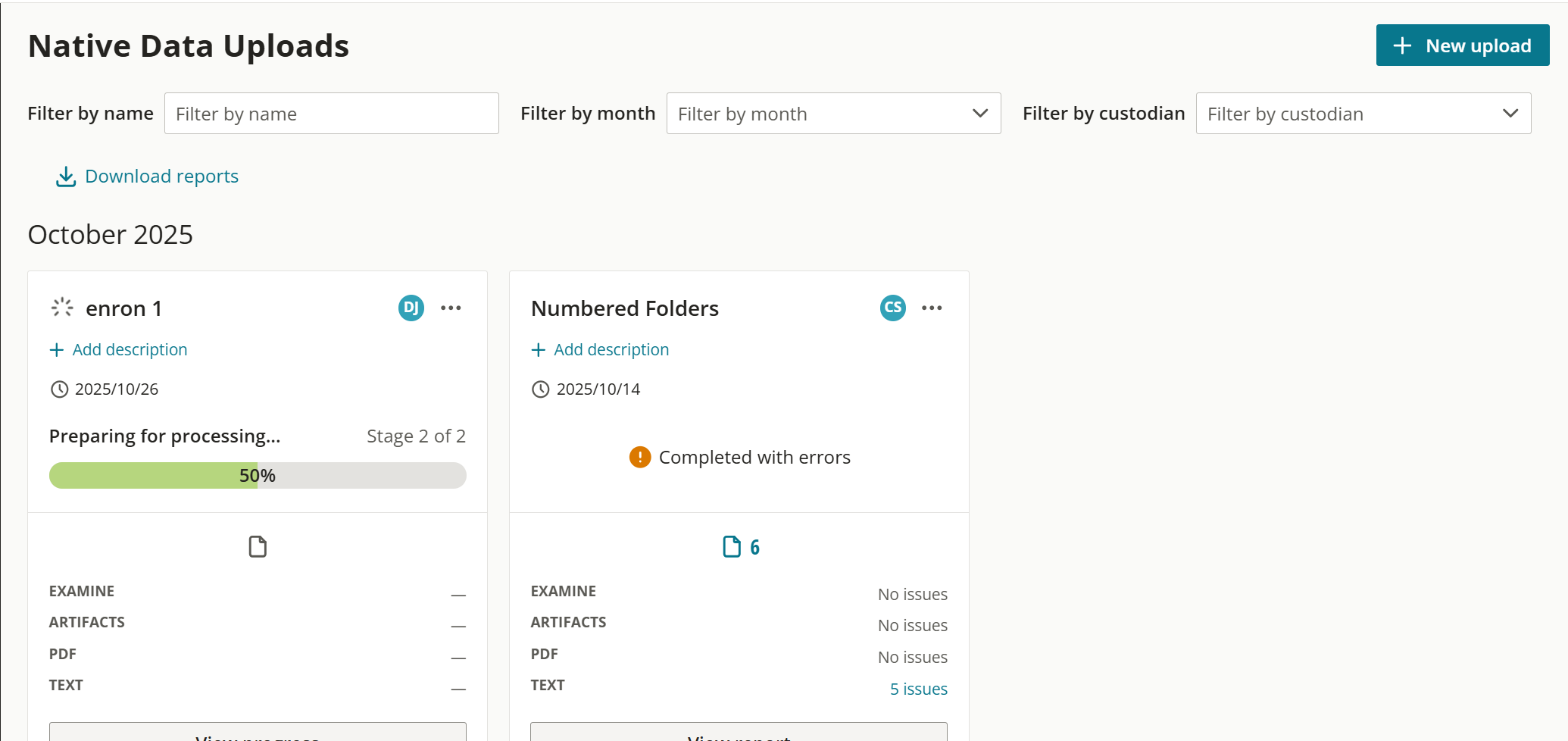Expand the Filter by month chevron
Viewport: 1568px width, 741px height.
click(x=980, y=114)
